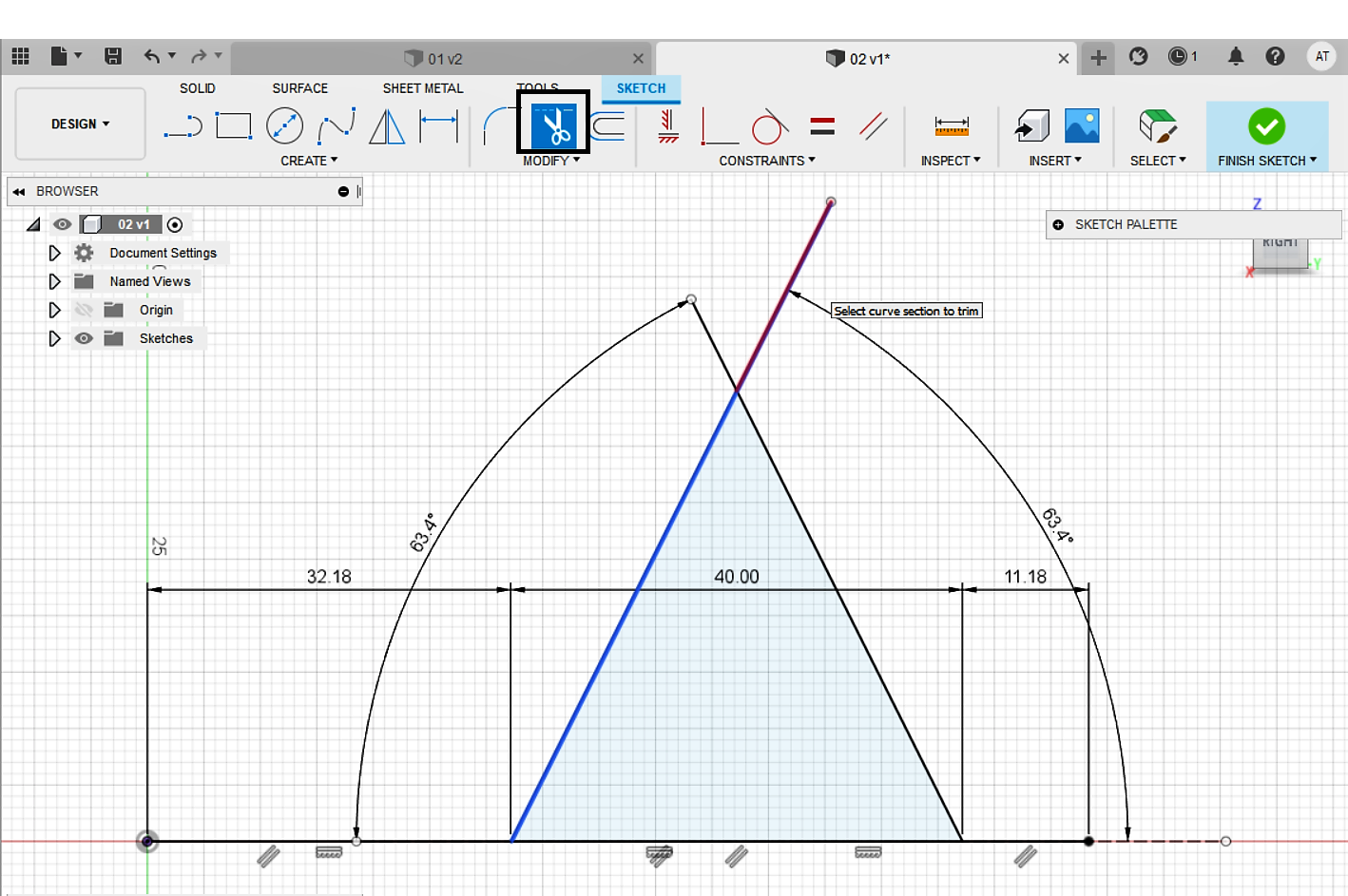The image size is (1348, 896).
Task: Select the Sketch Dimension tool
Action: [x=438, y=125]
